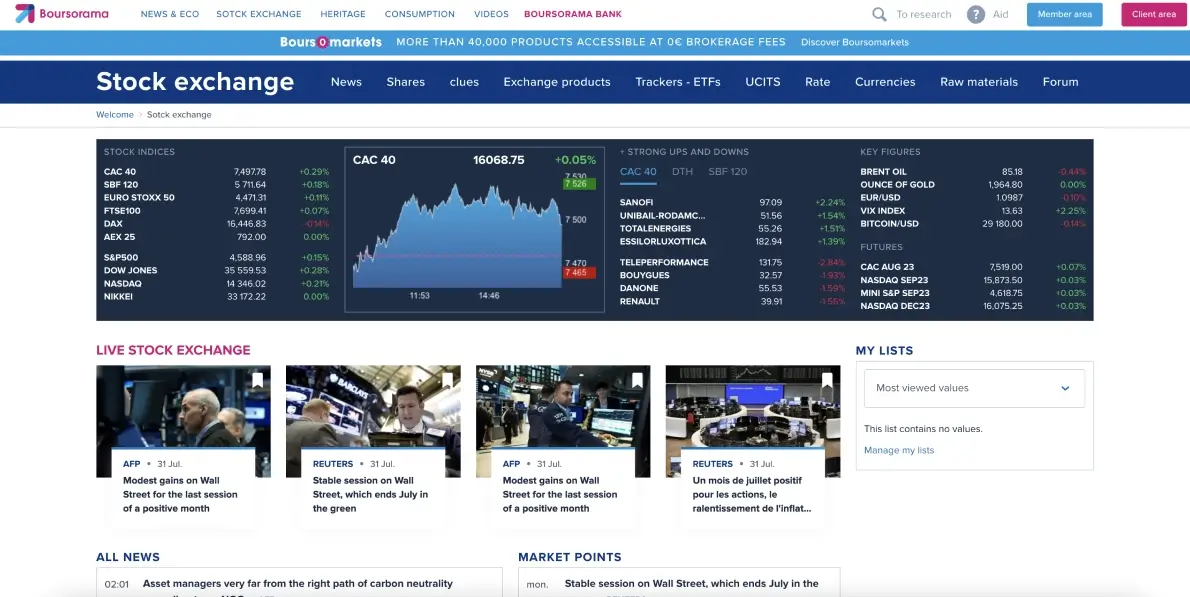This screenshot has width=1190, height=597.
Task: Click To research search field
Action: pyautogui.click(x=924, y=14)
